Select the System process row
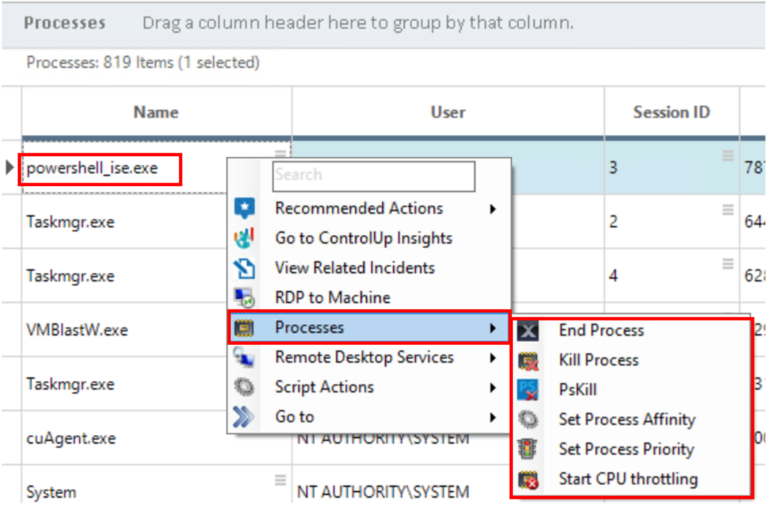Screen dimensions: 768x506 pos(51,492)
